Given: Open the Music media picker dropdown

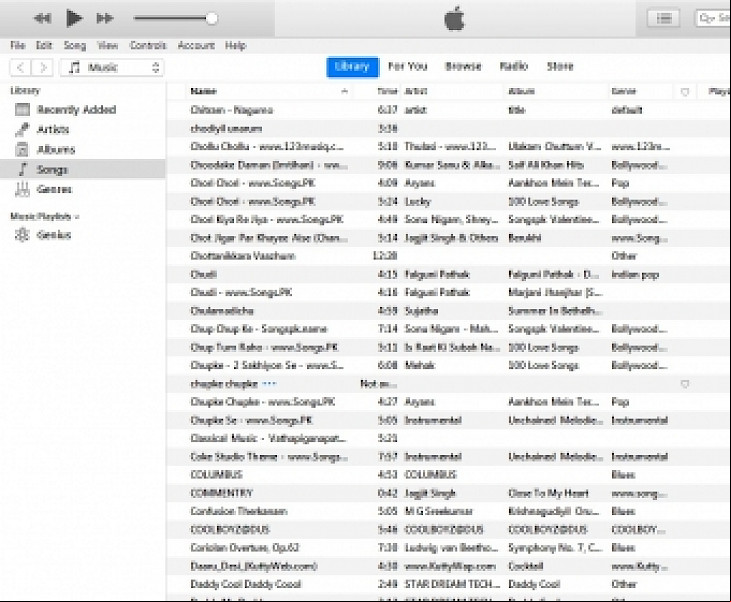Looking at the screenshot, I should (112, 68).
